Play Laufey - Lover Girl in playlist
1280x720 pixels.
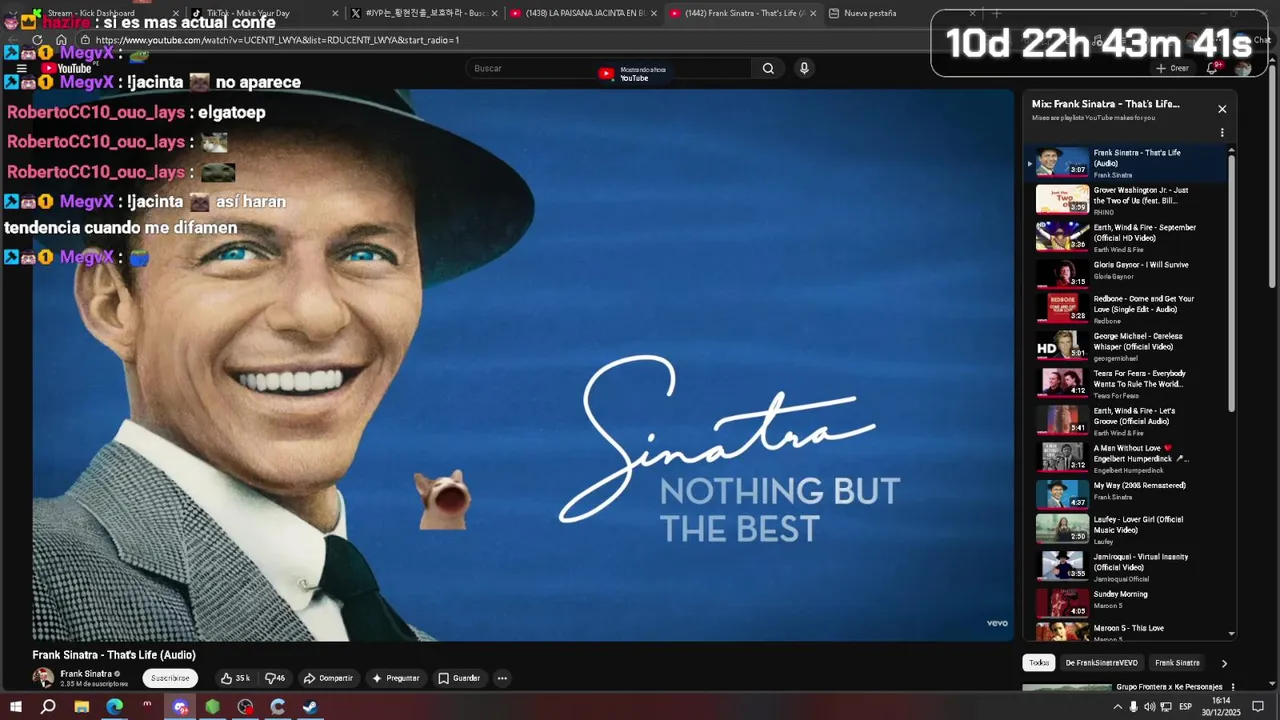tap(1127, 529)
